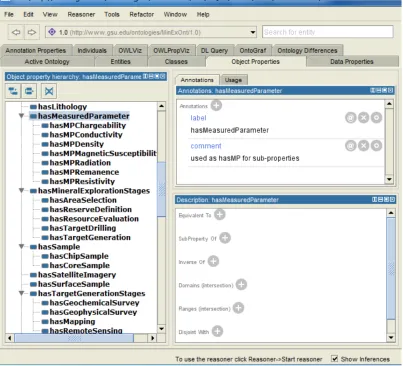Switch to the Entities tab
Viewport: 403px width, 366px height.
click(x=121, y=62)
